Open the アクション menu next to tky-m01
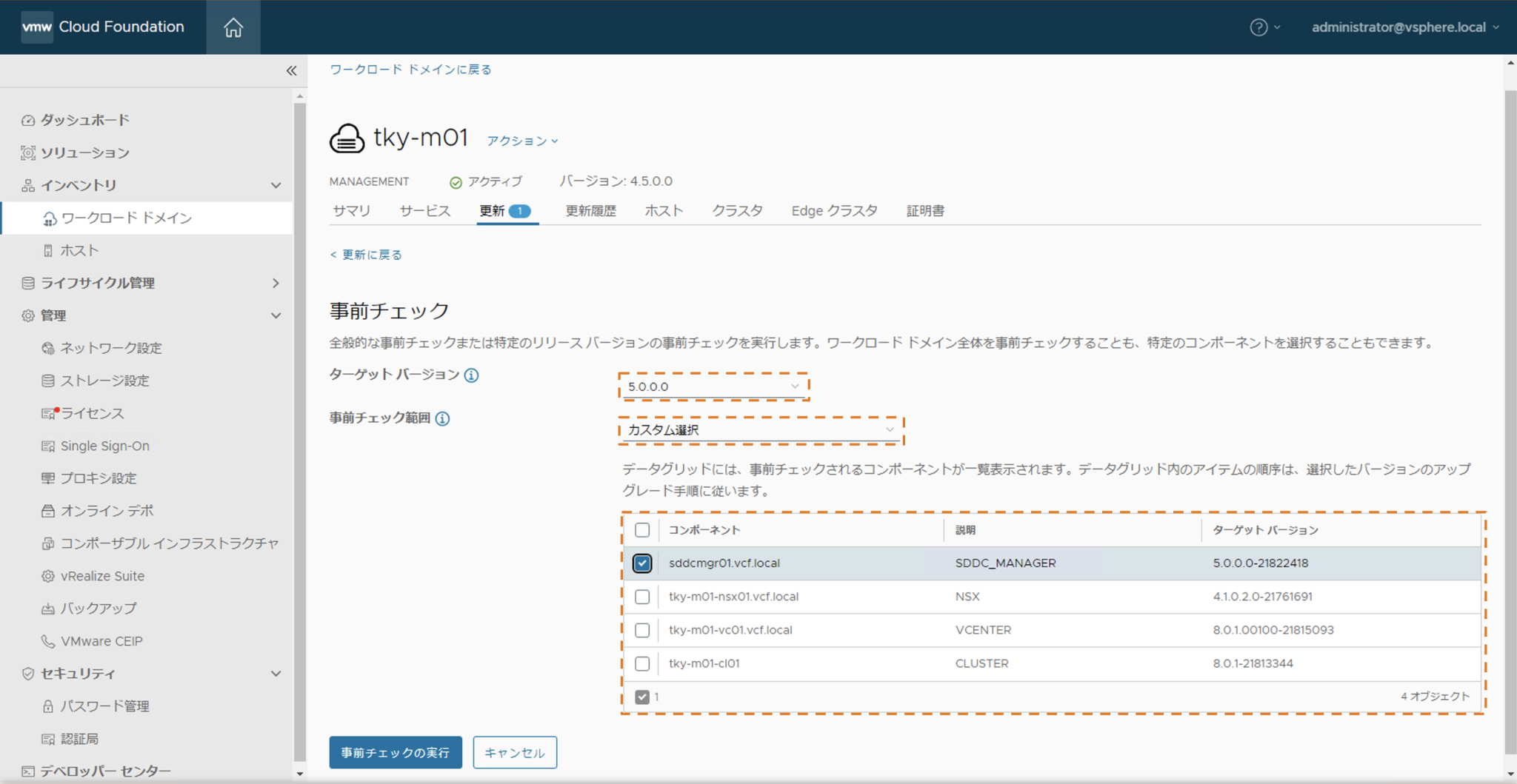This screenshot has height=784, width=1517. pyautogui.click(x=521, y=141)
